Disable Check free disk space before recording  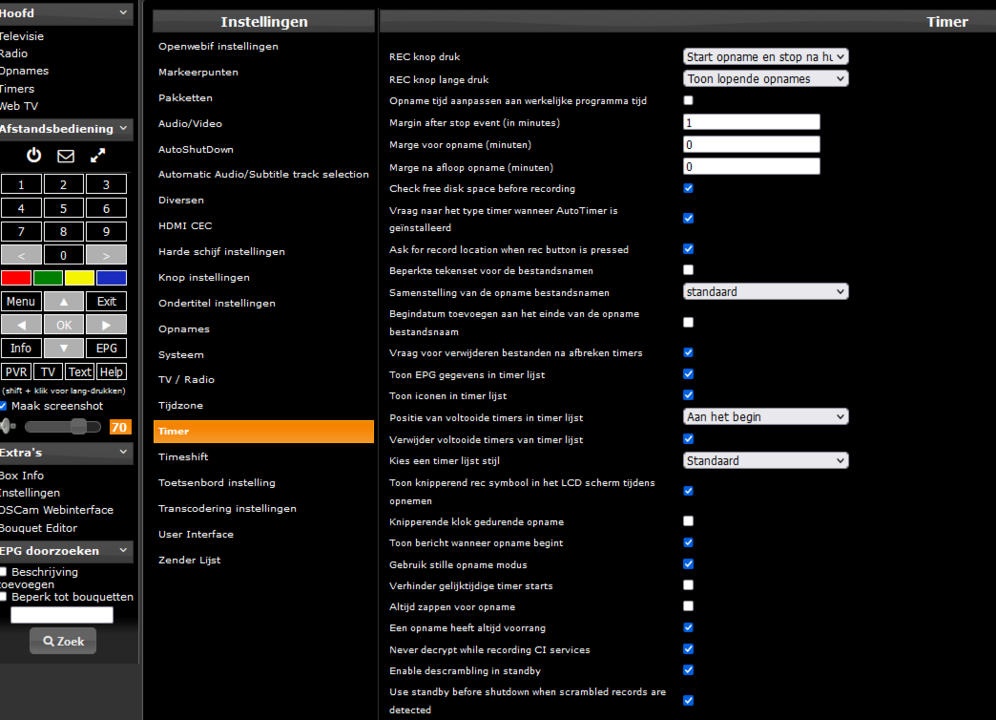tap(688, 188)
